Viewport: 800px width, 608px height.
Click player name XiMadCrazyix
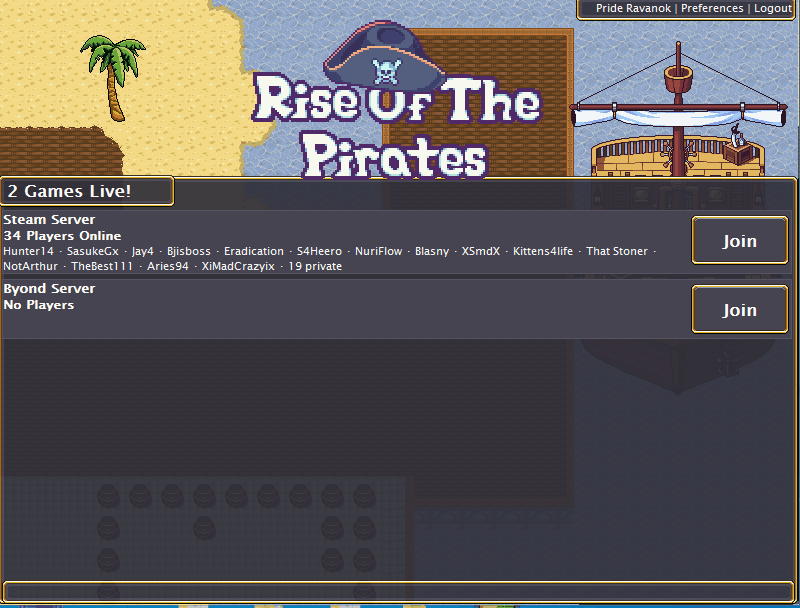[x=238, y=266]
